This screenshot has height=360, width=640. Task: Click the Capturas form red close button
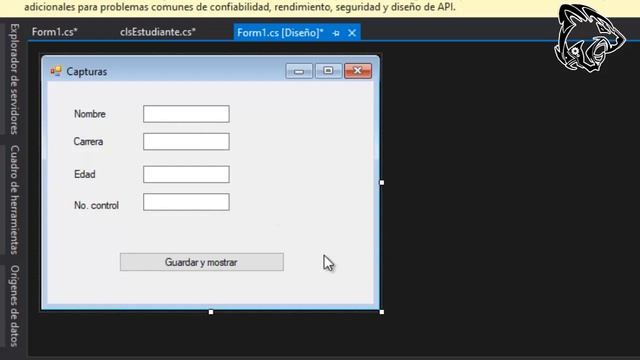coord(358,71)
